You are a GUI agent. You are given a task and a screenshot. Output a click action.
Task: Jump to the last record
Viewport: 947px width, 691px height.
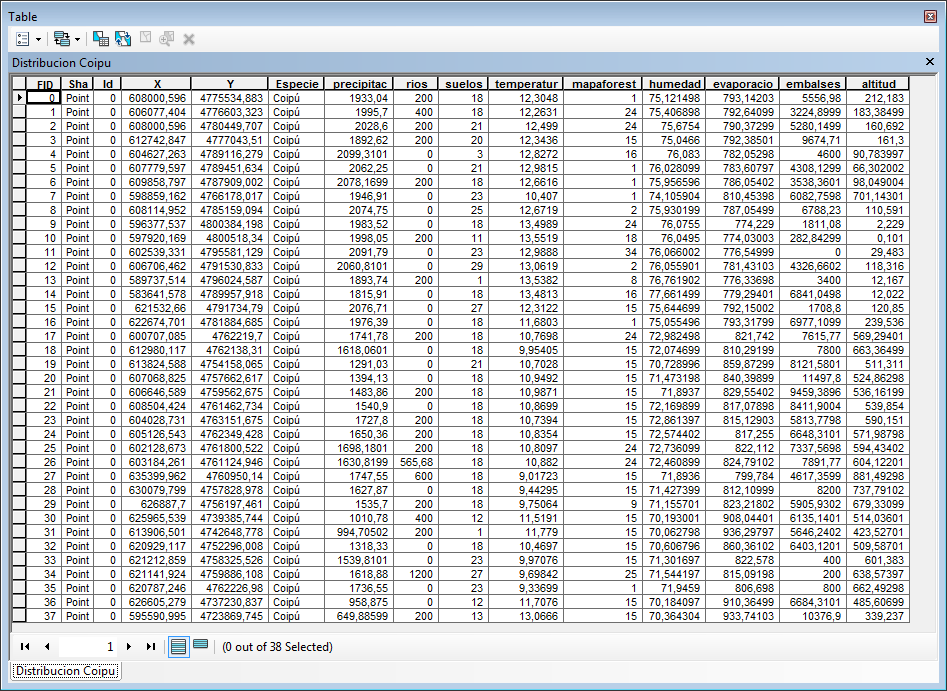151,647
